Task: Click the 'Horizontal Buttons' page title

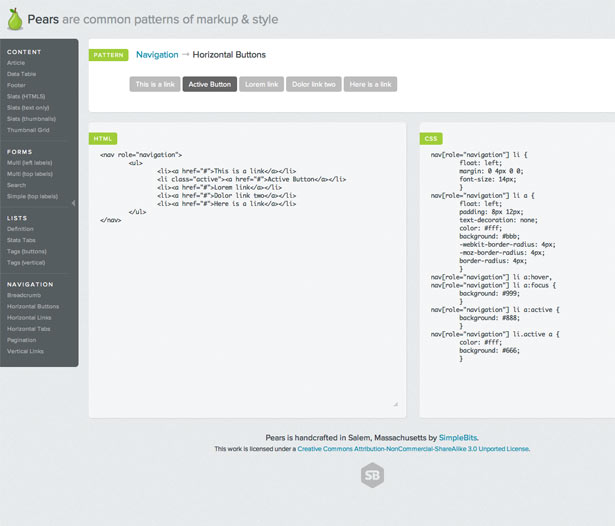Action: click(229, 55)
